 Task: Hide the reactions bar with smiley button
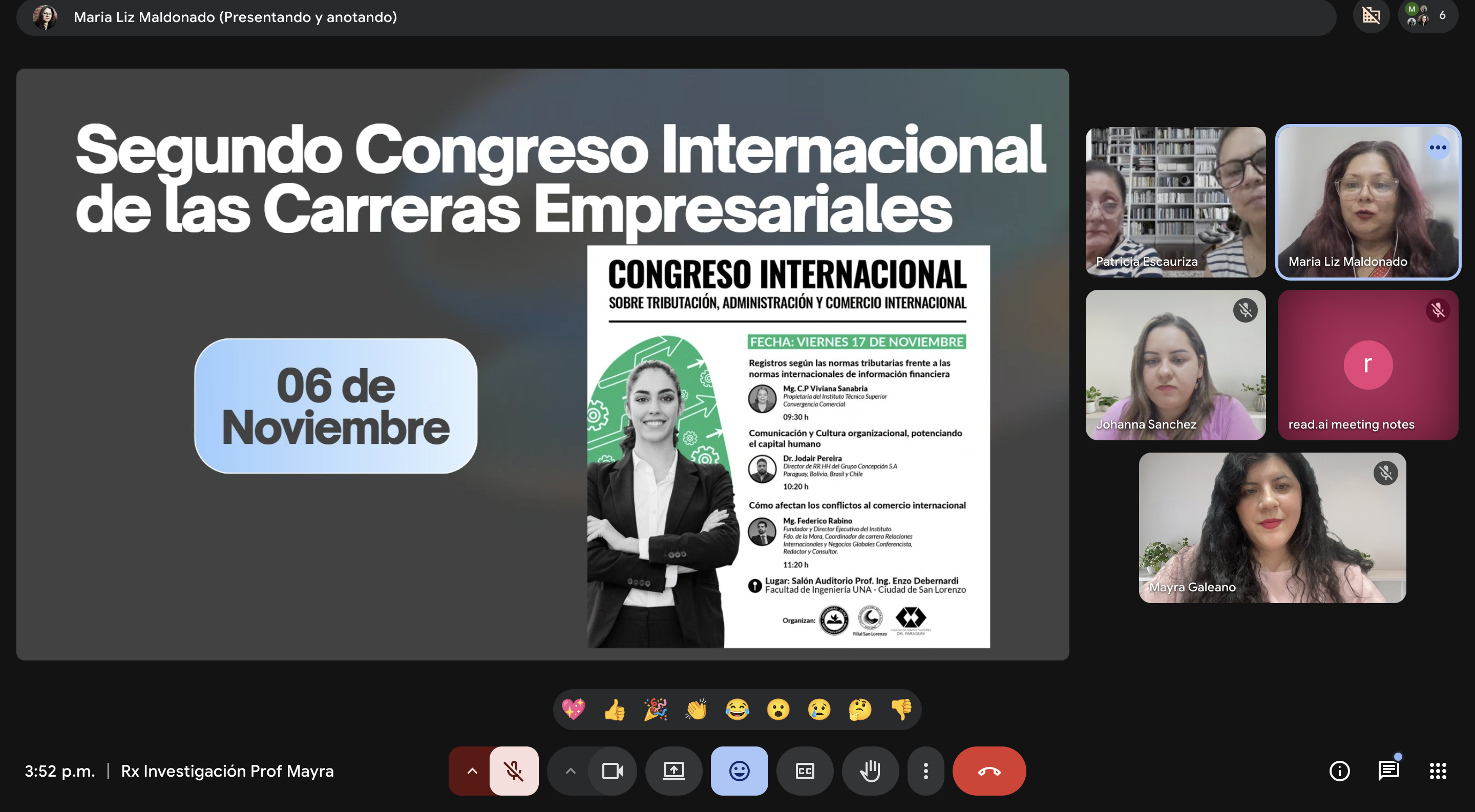pos(739,771)
